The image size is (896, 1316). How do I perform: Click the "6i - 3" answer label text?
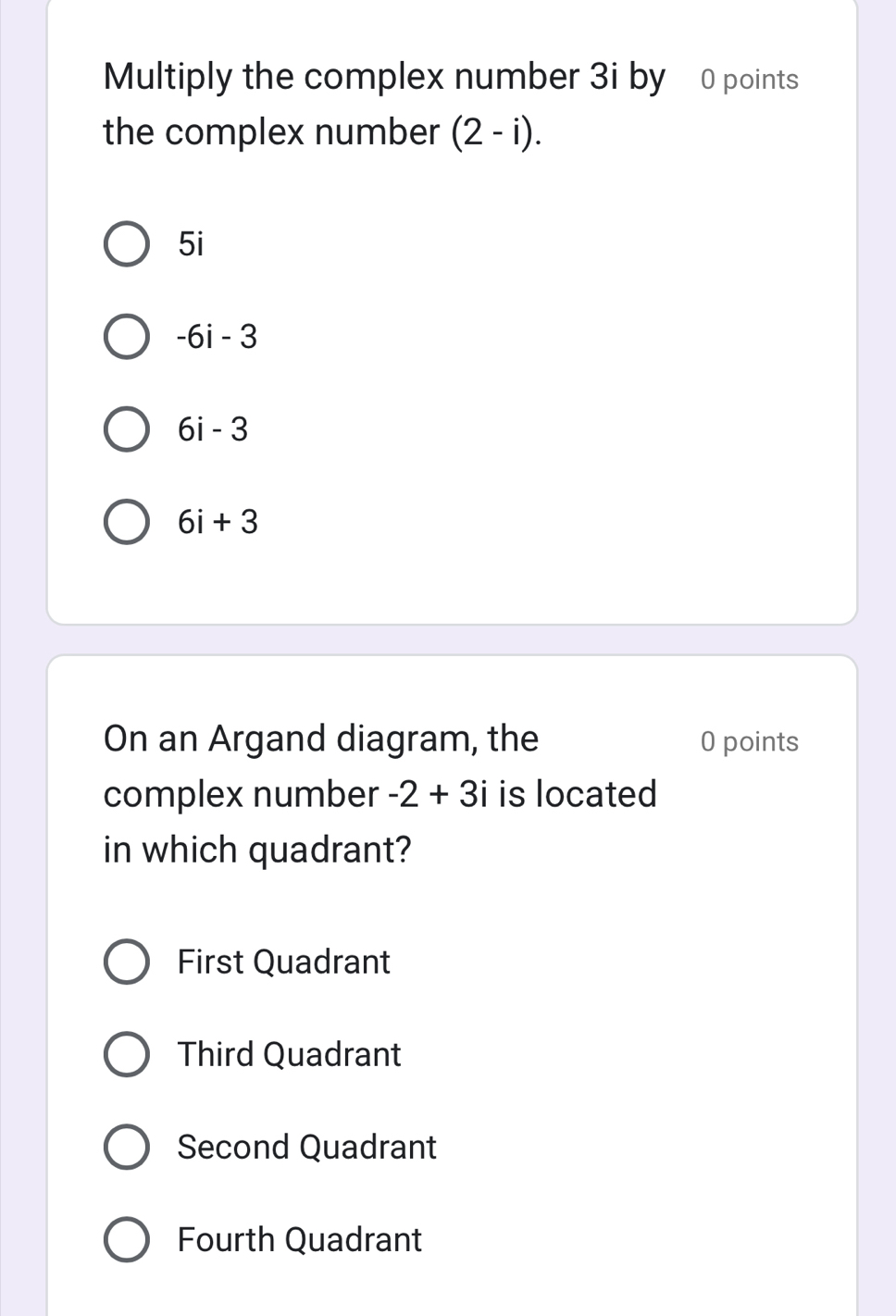(213, 429)
